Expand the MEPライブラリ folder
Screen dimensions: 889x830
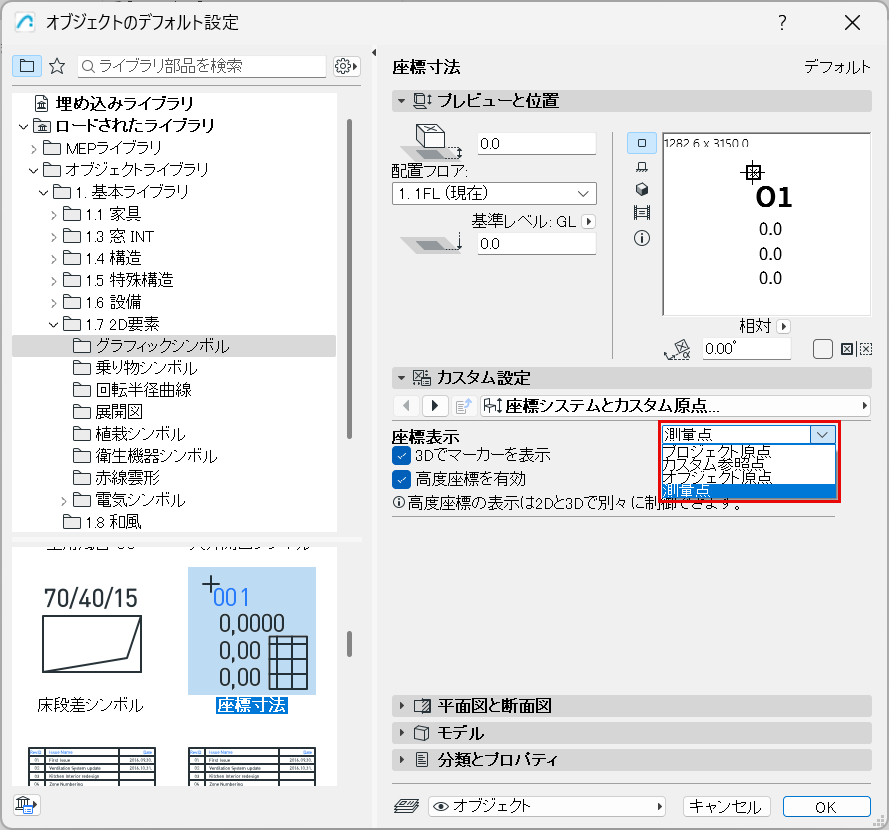point(33,149)
